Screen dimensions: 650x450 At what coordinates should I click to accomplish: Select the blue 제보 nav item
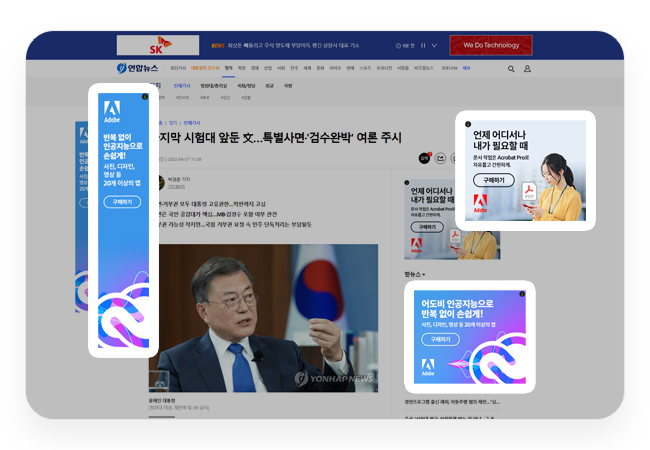(466, 68)
